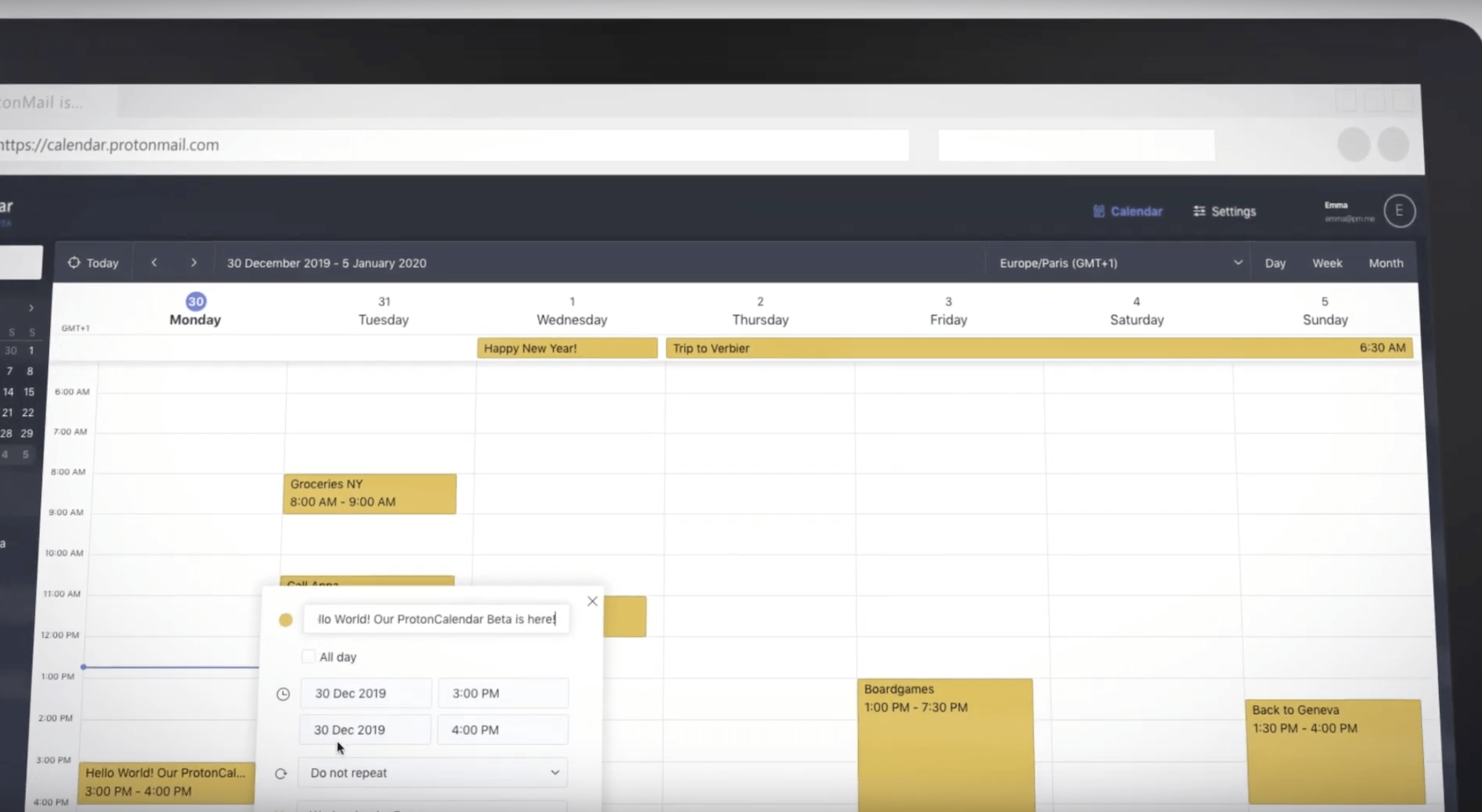Viewport: 1482px width, 812px height.
Task: Open the Do not repeat dropdown
Action: pos(432,773)
